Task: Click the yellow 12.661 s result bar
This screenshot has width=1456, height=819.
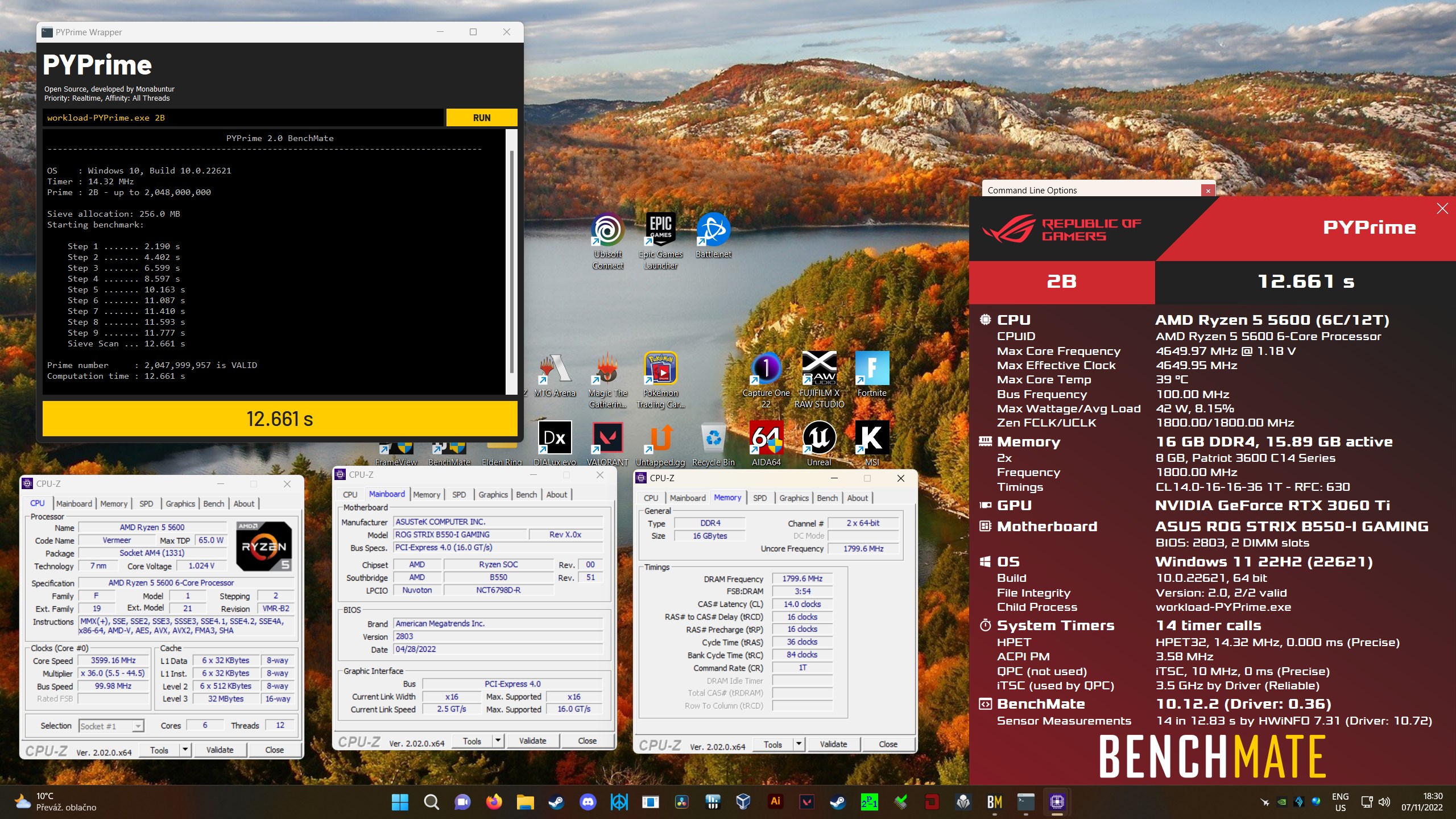Action: 280,419
